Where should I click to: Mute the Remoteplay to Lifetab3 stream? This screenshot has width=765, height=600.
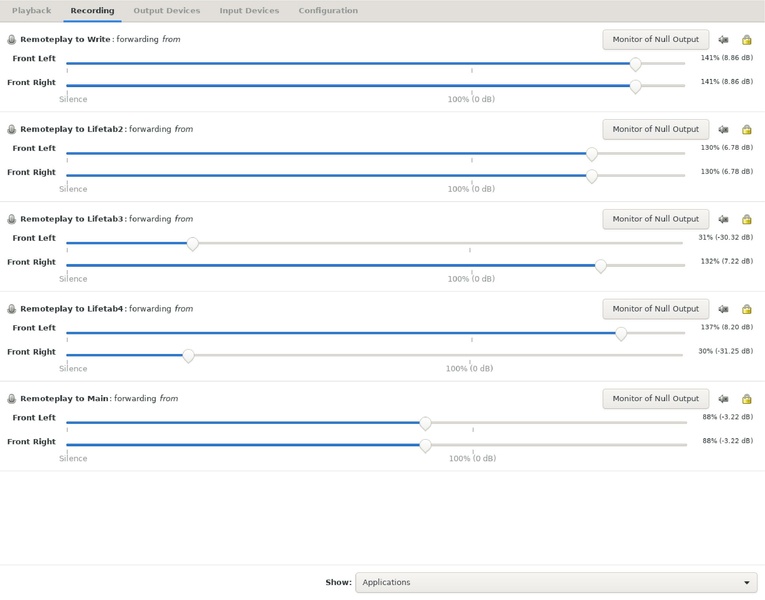tap(723, 220)
